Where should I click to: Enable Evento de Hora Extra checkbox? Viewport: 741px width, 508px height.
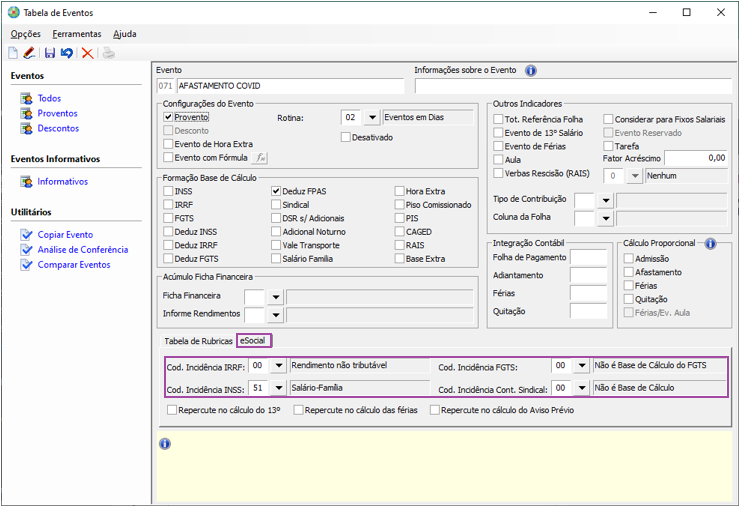168,144
